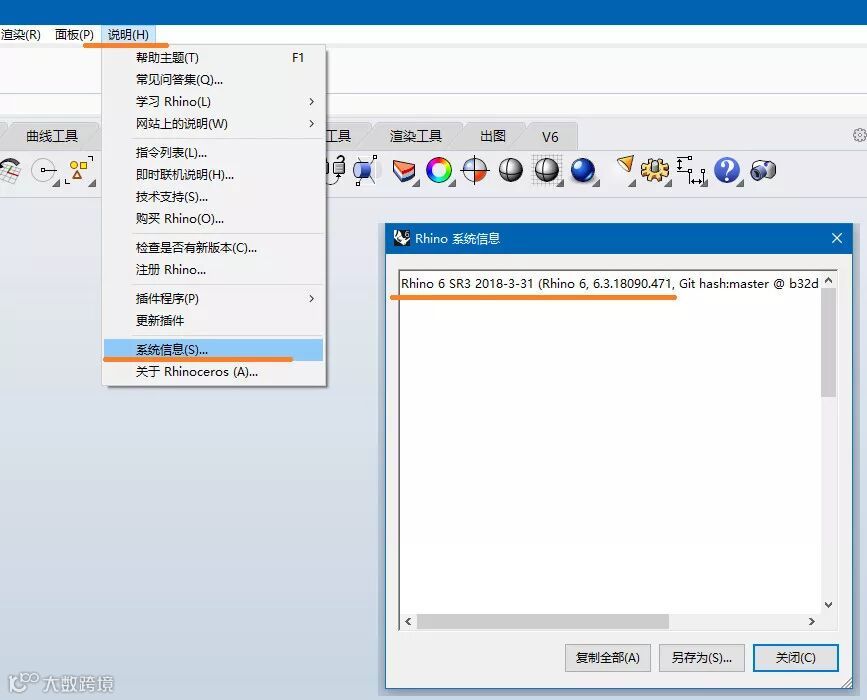
Task: Click the Rhino 6 SR3 version text line
Action: (609, 284)
